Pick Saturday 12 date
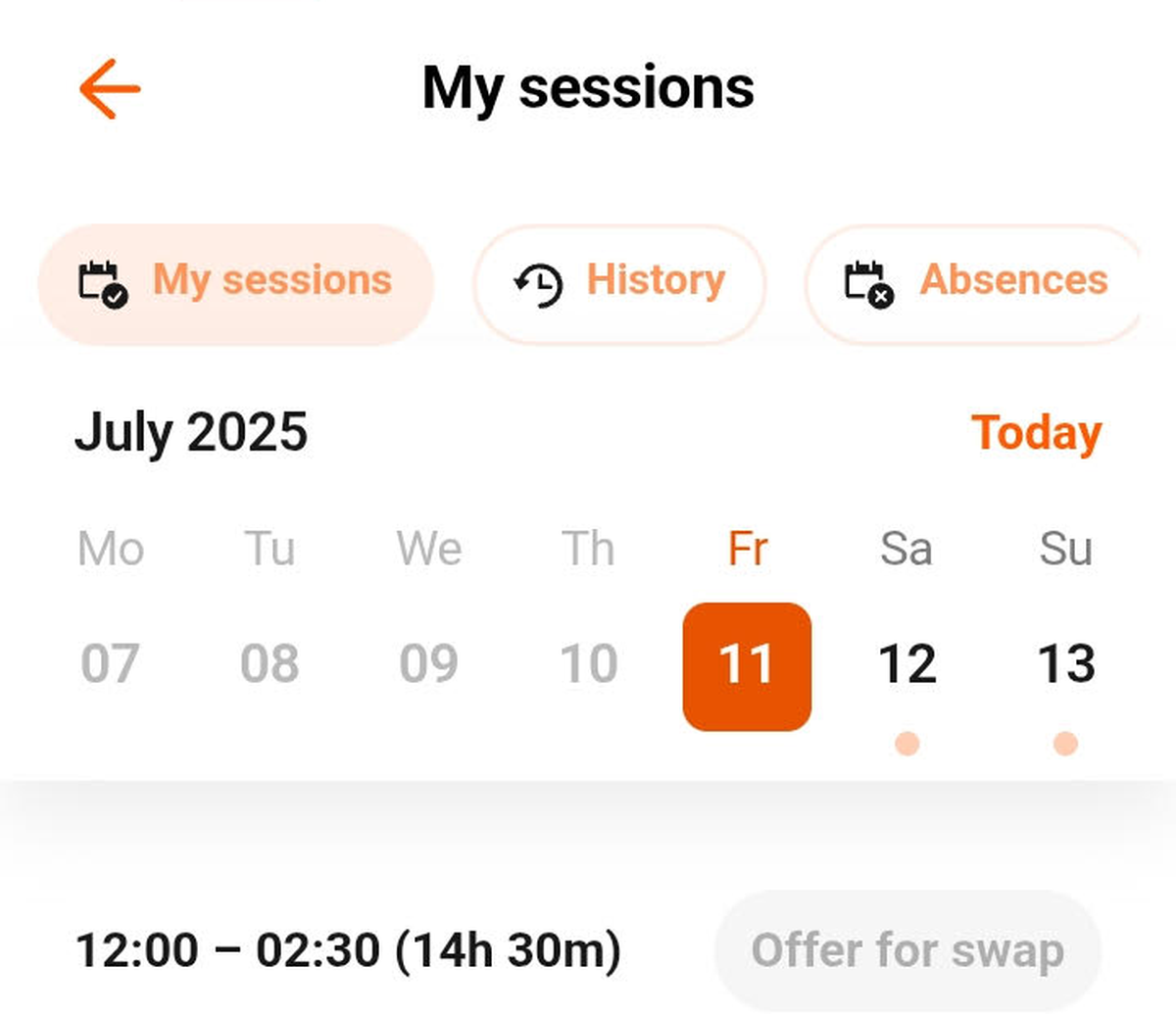The height and width of the screenshot is (1014, 1176). point(907,663)
